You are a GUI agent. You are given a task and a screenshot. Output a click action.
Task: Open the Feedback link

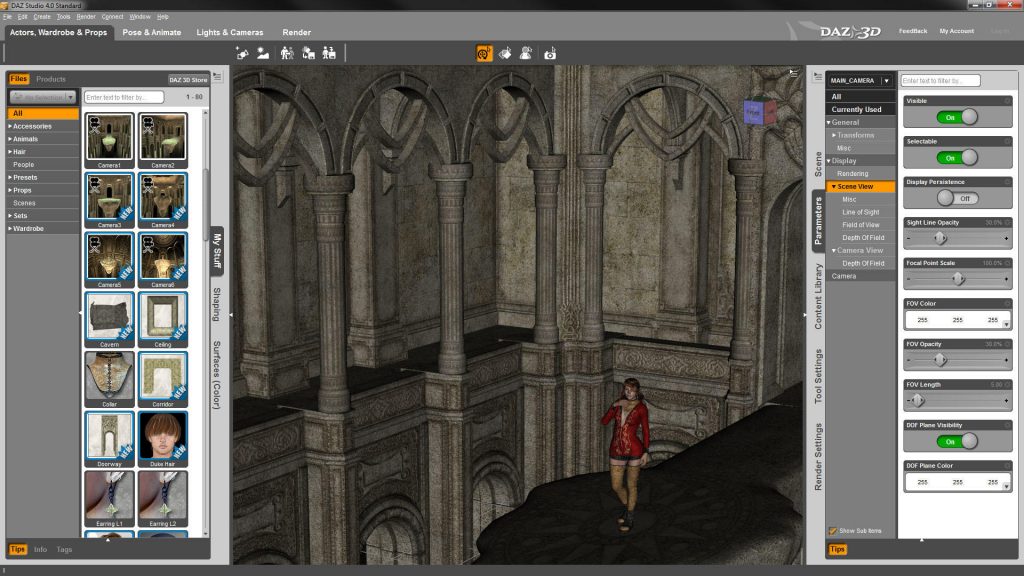(912, 31)
